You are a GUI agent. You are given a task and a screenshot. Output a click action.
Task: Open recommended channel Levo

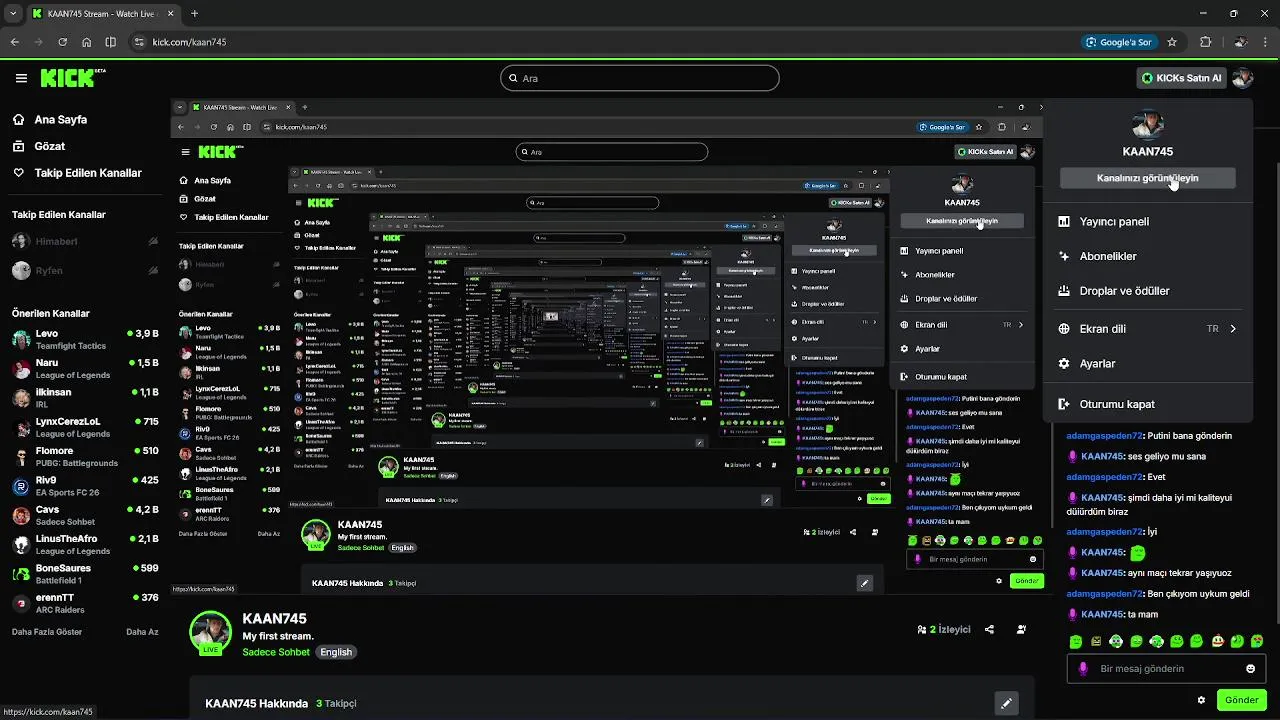(85, 339)
